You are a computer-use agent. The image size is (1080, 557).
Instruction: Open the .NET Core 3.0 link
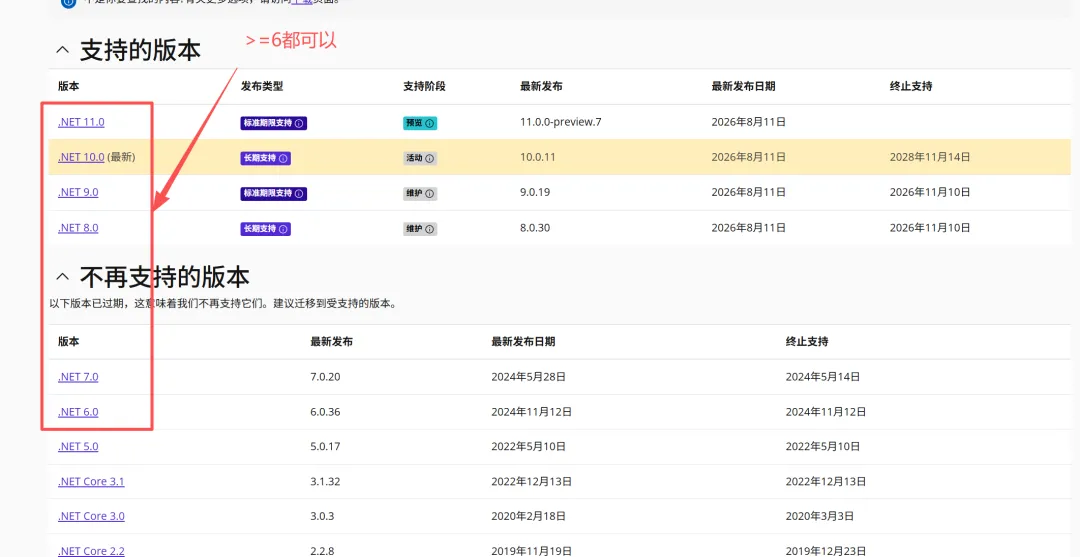[91, 516]
